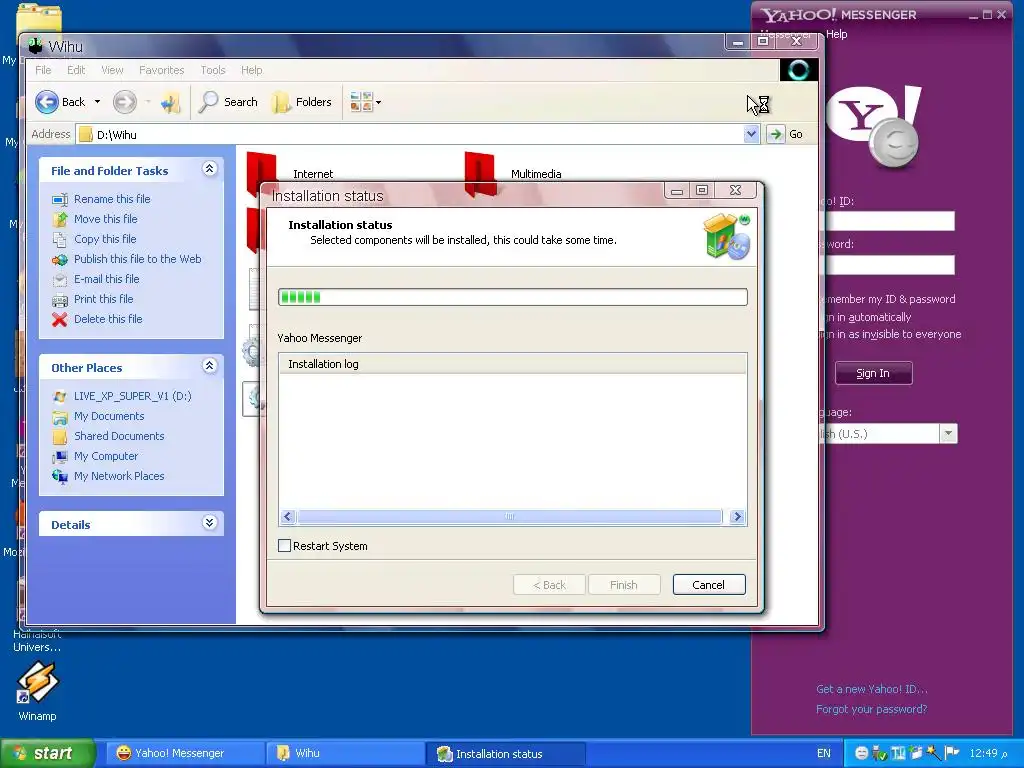Switch to Wihu taskbar button
This screenshot has width=1024, height=768.
pyautogui.click(x=344, y=753)
